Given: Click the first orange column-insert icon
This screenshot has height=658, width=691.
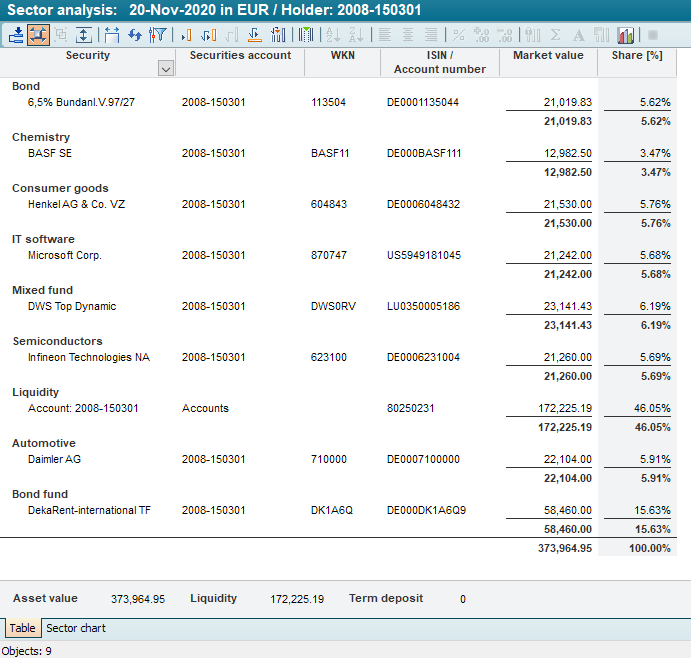Looking at the screenshot, I should (x=186, y=35).
